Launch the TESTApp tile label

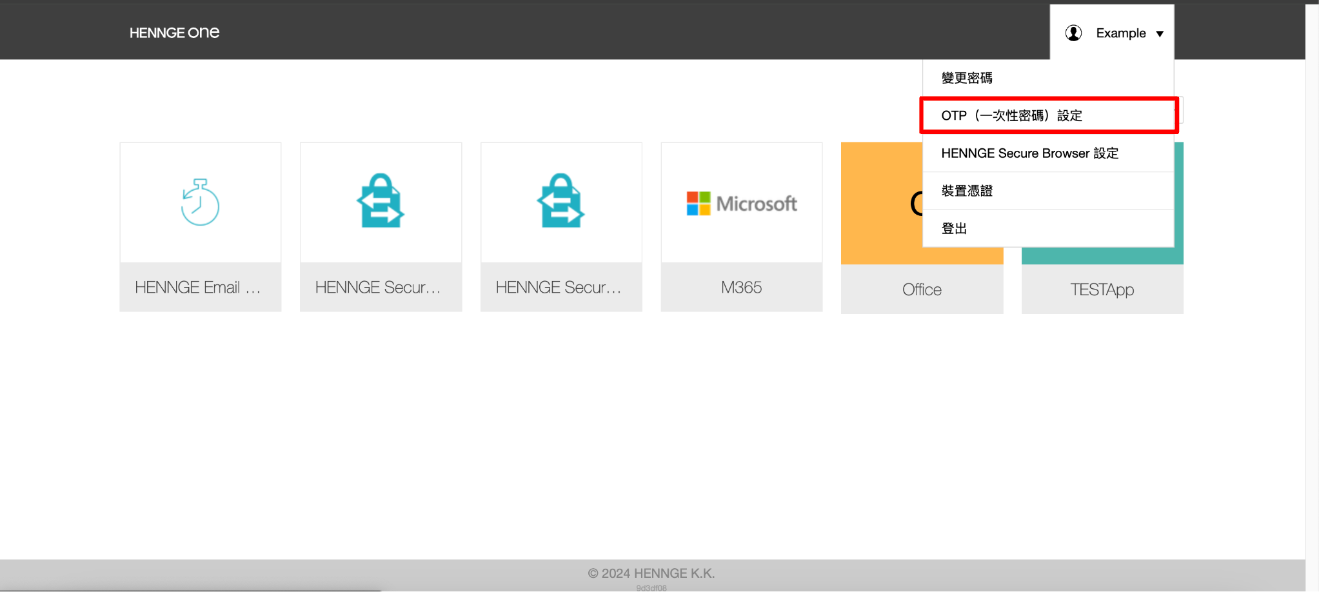pyautogui.click(x=1102, y=289)
